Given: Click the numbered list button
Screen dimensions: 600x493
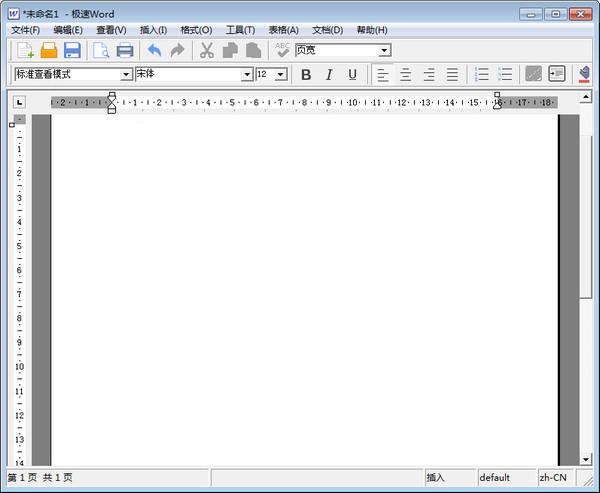Looking at the screenshot, I should [482, 74].
